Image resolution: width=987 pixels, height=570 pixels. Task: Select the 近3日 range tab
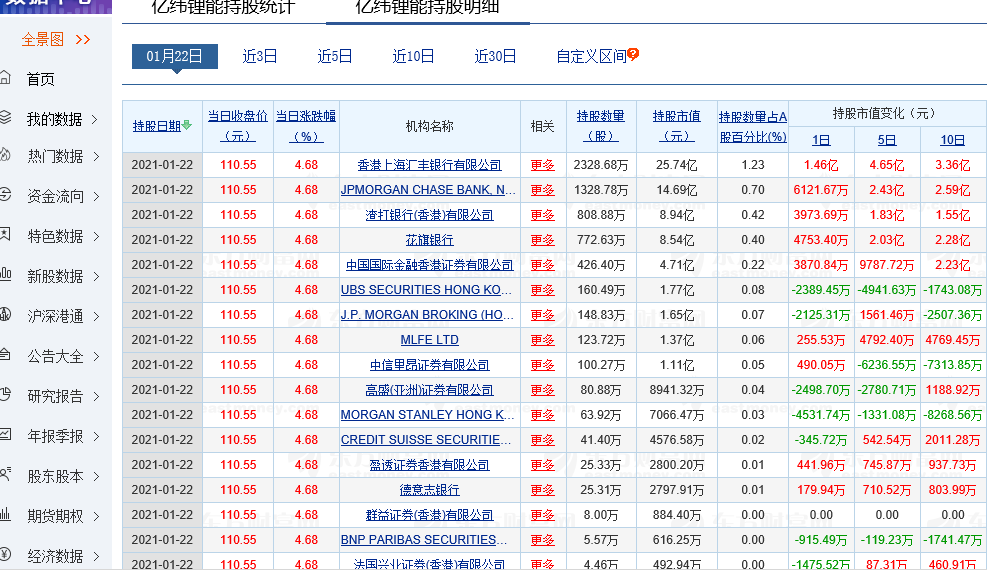pos(259,57)
